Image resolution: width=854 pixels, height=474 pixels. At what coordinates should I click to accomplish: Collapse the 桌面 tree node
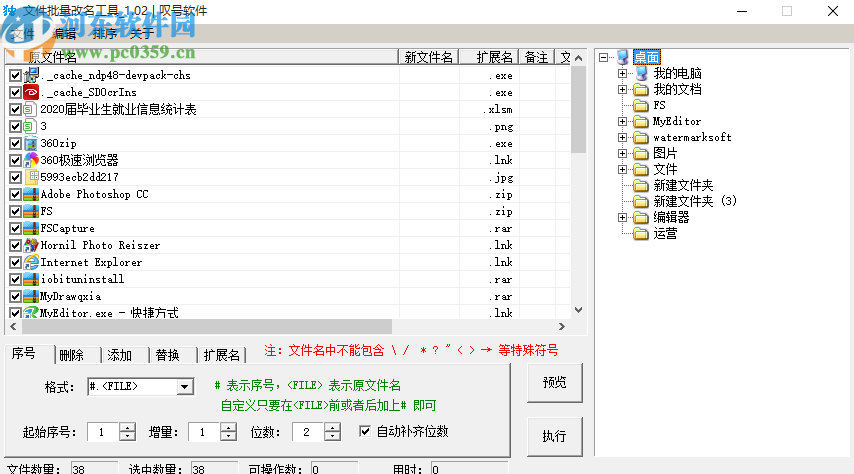pos(603,57)
